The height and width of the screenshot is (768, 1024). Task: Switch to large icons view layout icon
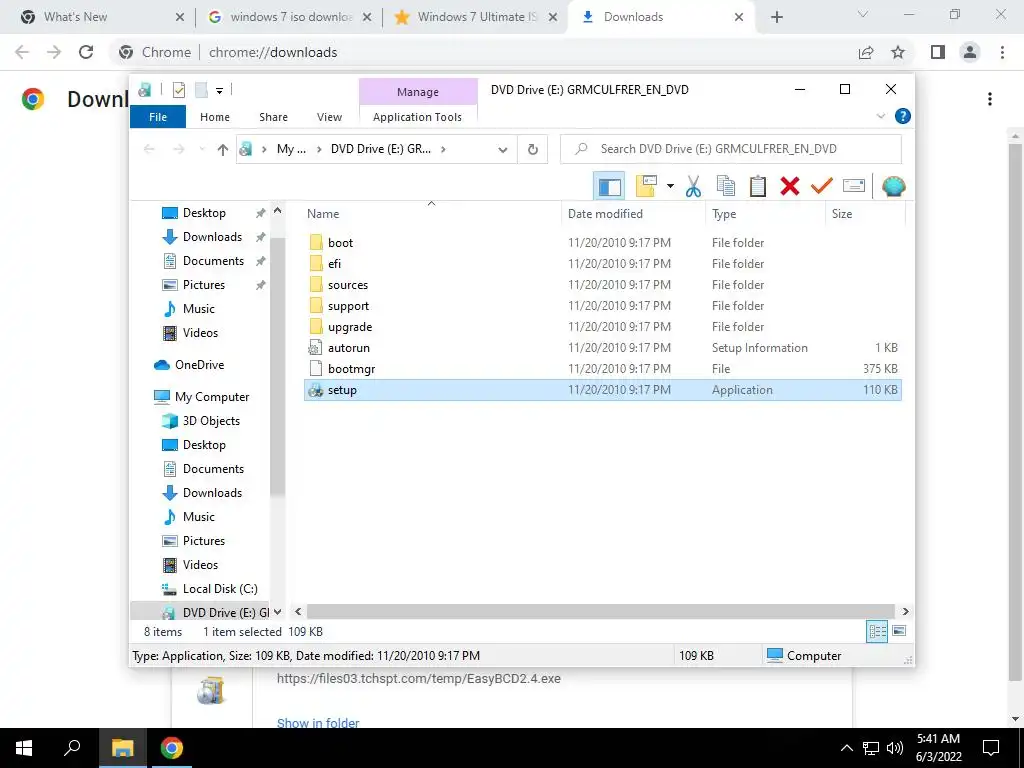(x=899, y=631)
